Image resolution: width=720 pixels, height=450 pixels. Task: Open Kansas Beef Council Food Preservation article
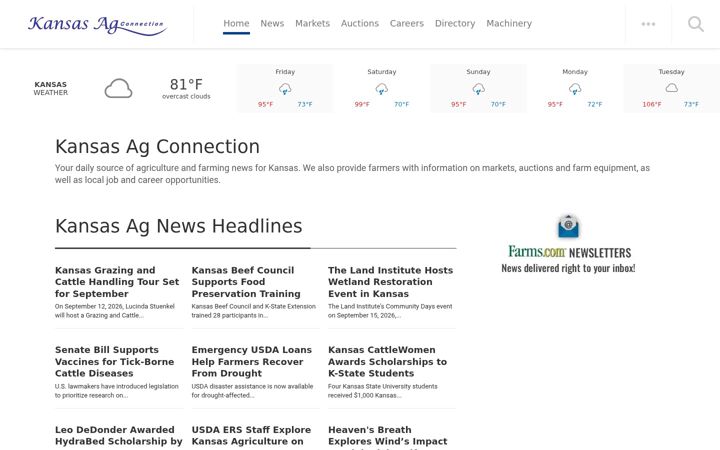coord(246,282)
